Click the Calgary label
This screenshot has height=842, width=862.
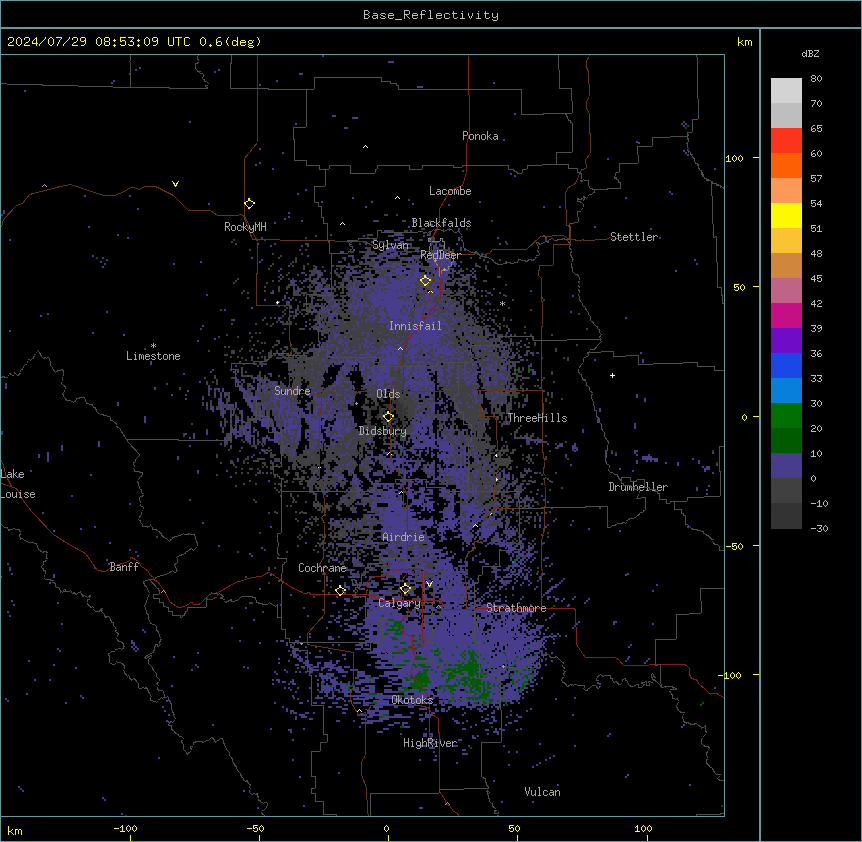pyautogui.click(x=399, y=603)
